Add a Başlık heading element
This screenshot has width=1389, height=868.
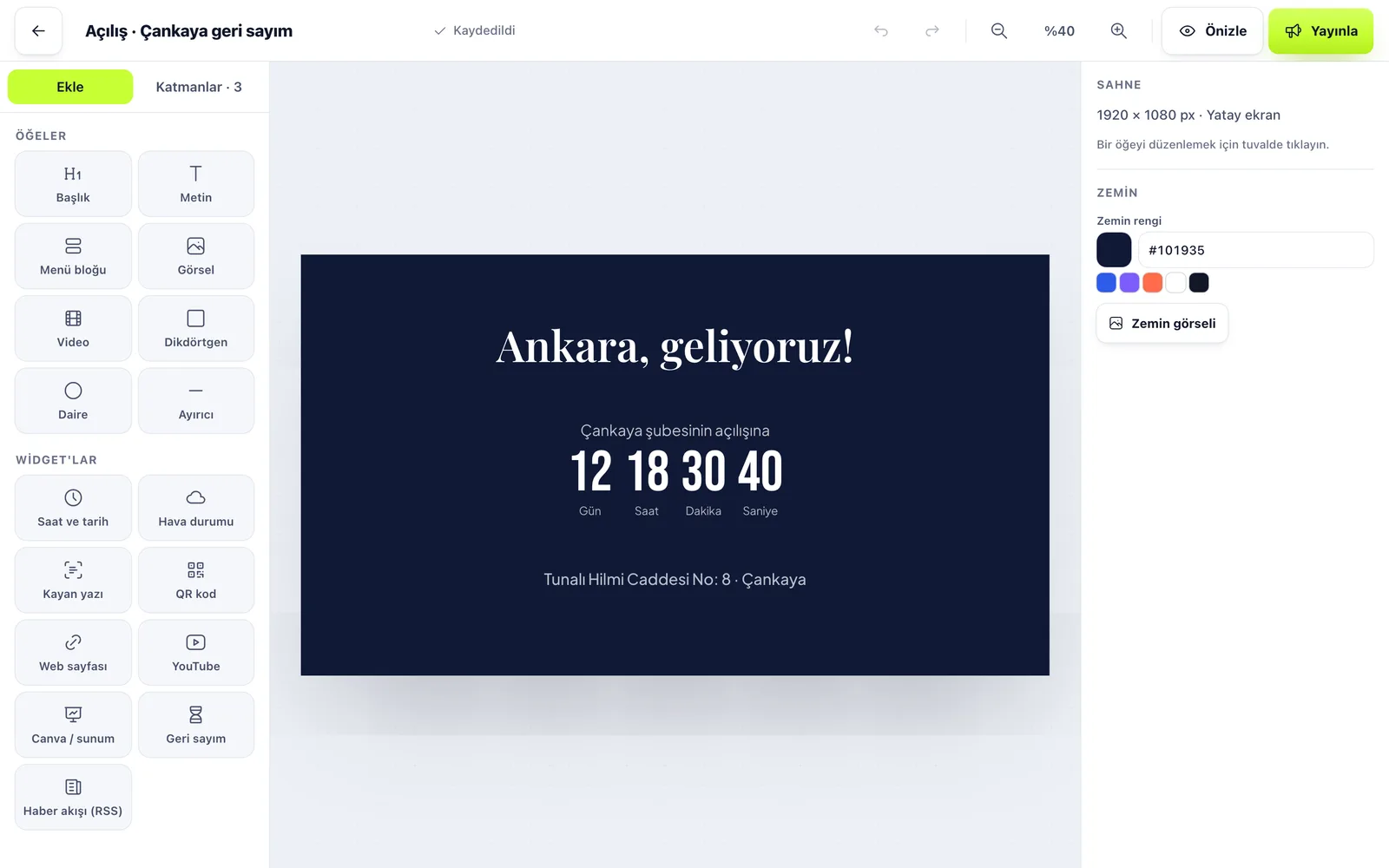pos(73,184)
